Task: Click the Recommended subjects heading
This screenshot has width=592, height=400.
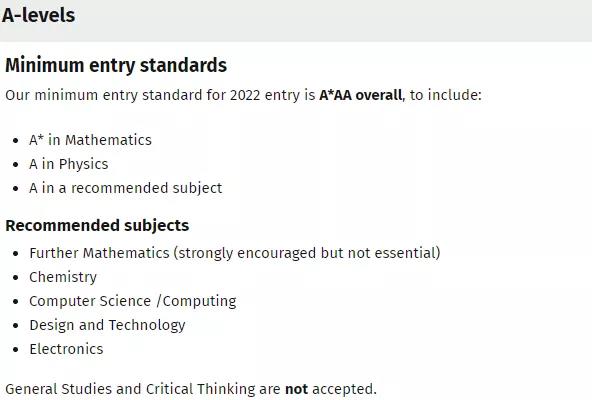Action: (97, 225)
